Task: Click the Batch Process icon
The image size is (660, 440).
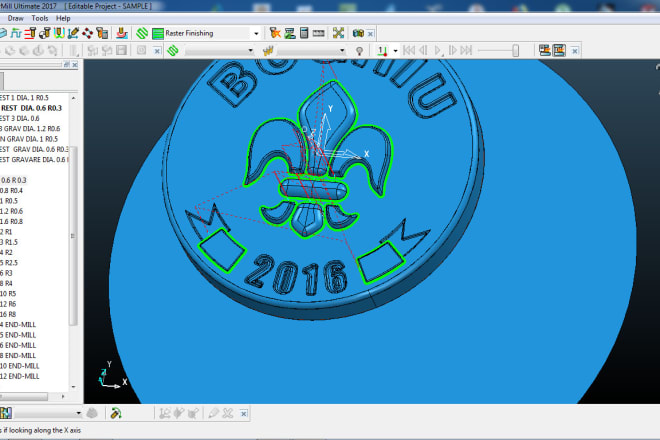Action: [x=290, y=33]
